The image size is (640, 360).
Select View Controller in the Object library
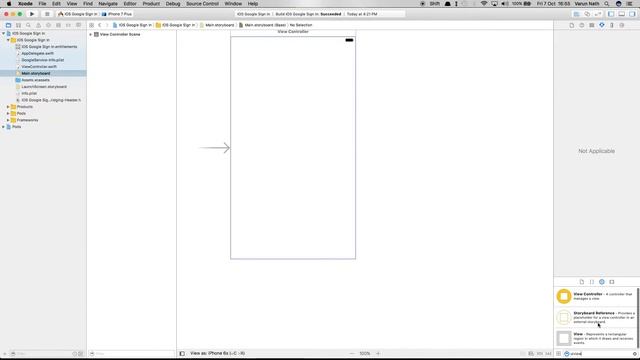click(596, 296)
